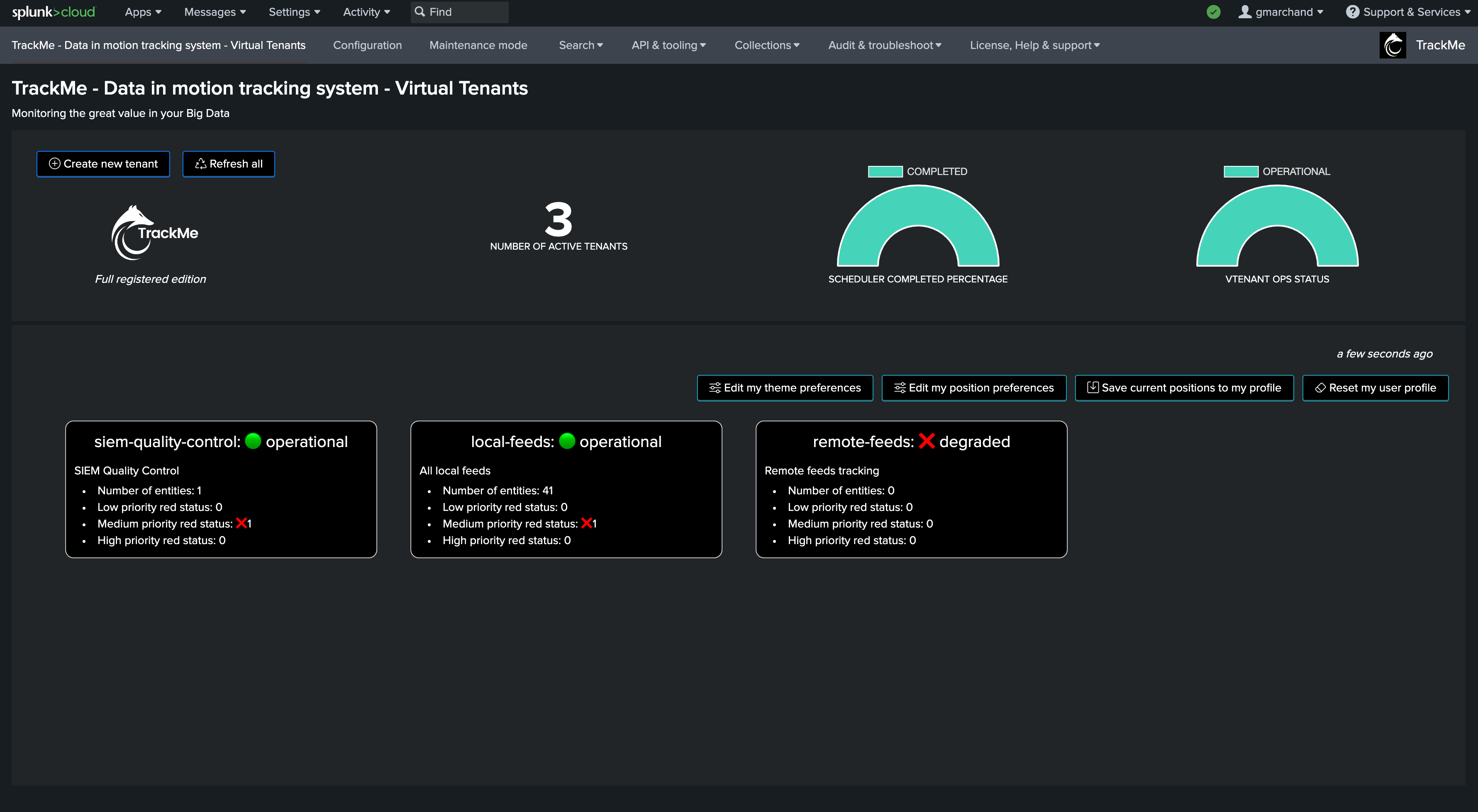The width and height of the screenshot is (1478, 812).
Task: Select the Virtual Tenants nav tab
Action: (159, 45)
